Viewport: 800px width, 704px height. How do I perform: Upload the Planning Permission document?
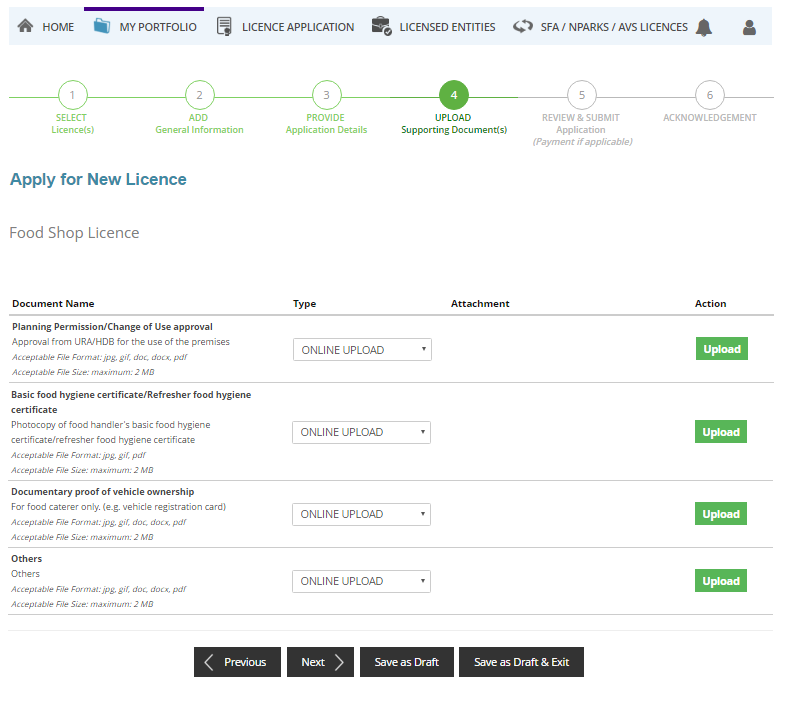(x=721, y=348)
